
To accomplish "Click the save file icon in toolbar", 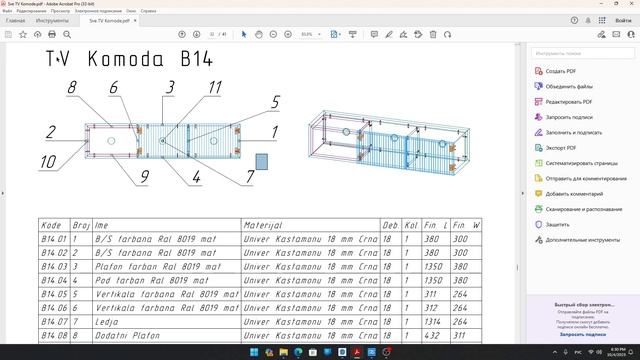I will 8,35.
